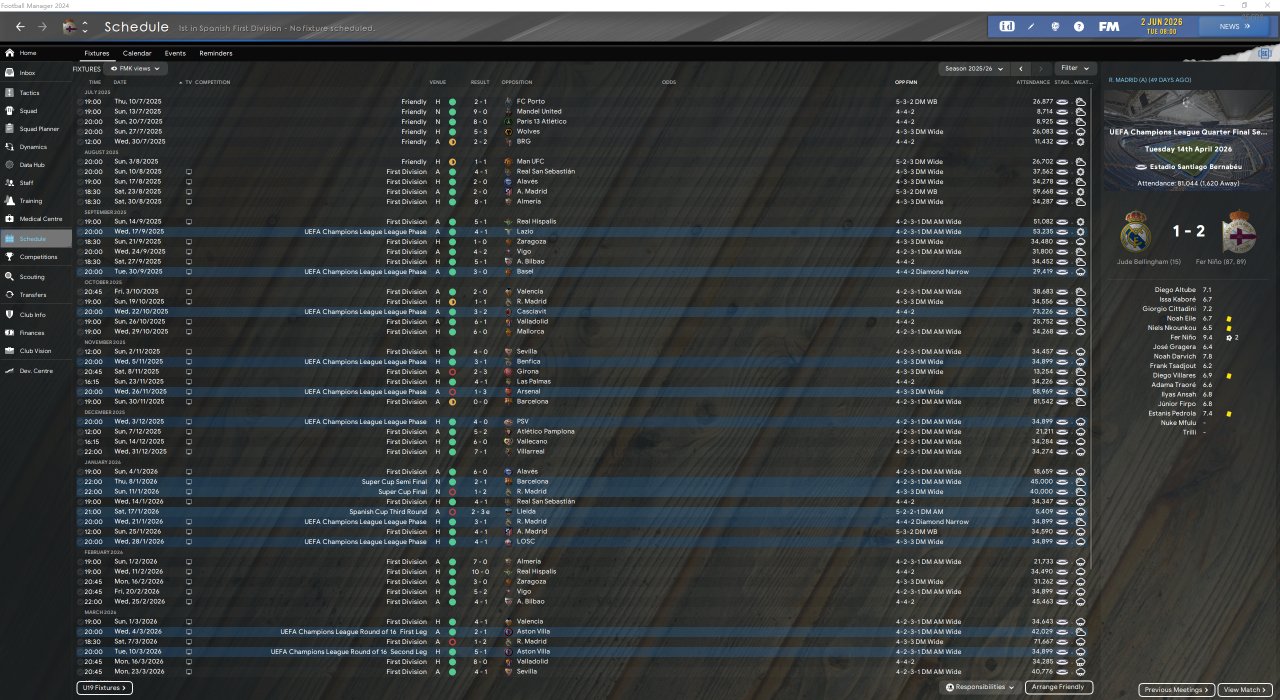This screenshot has width=1280, height=700.
Task: Open Transfers in the sidebar
Action: [36, 295]
